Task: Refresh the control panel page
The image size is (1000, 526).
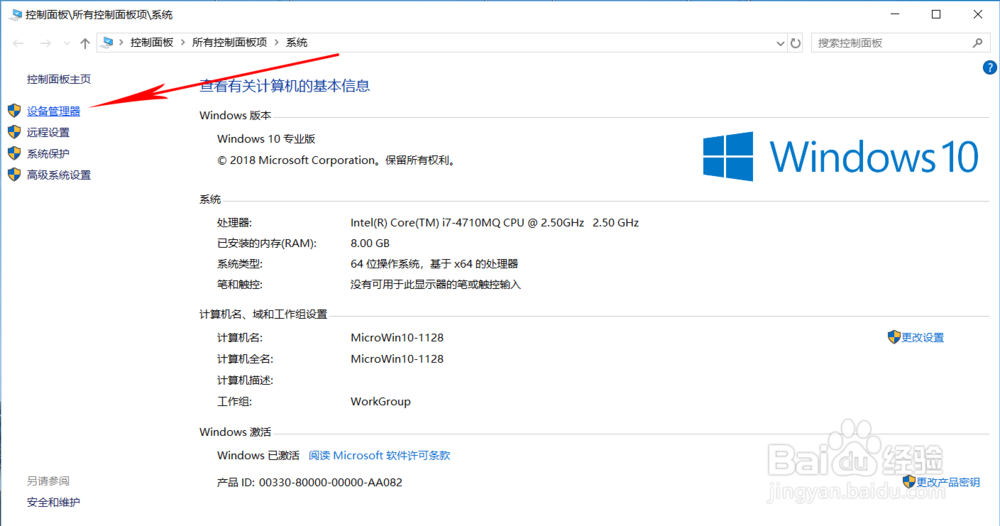Action: point(795,43)
